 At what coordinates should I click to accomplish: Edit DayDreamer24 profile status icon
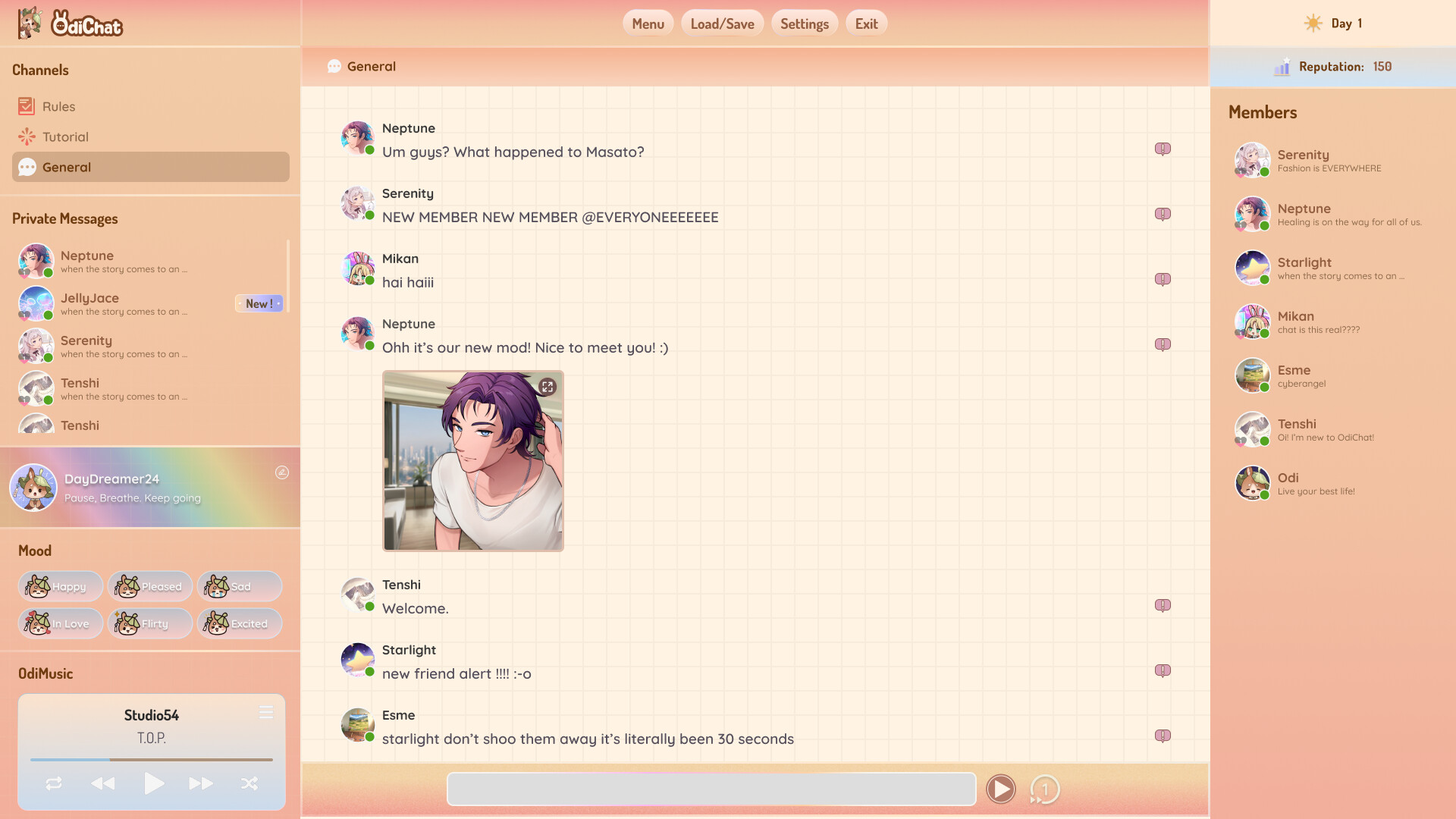282,472
